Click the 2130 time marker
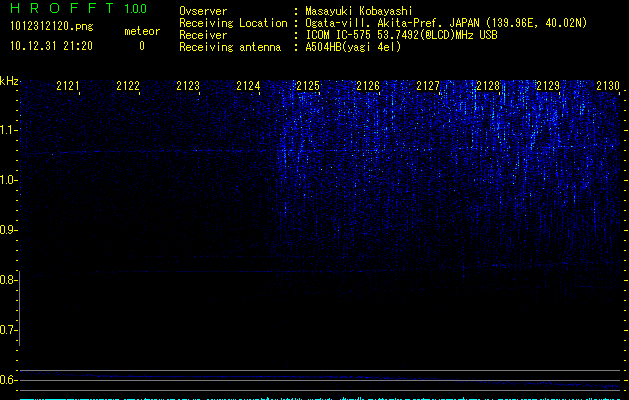Screen dimensions: 629x400 (608, 86)
